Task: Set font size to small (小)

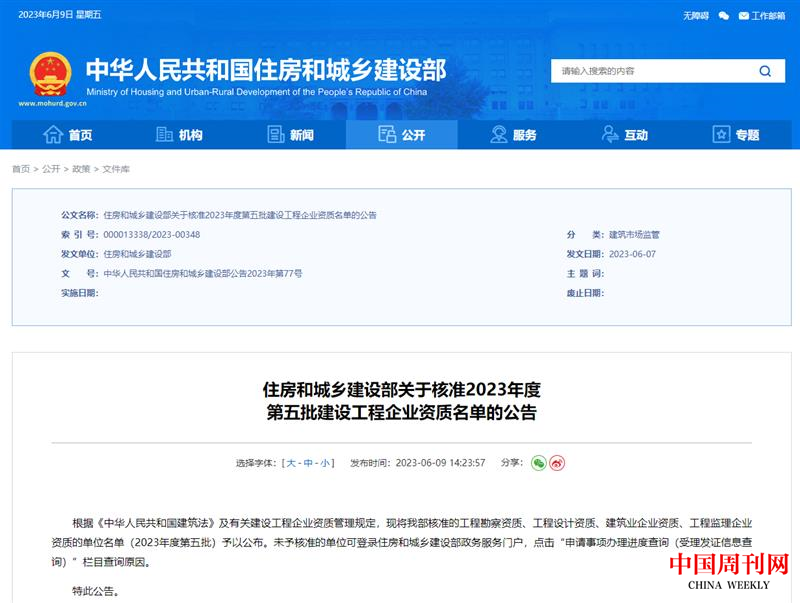Action: point(325,463)
